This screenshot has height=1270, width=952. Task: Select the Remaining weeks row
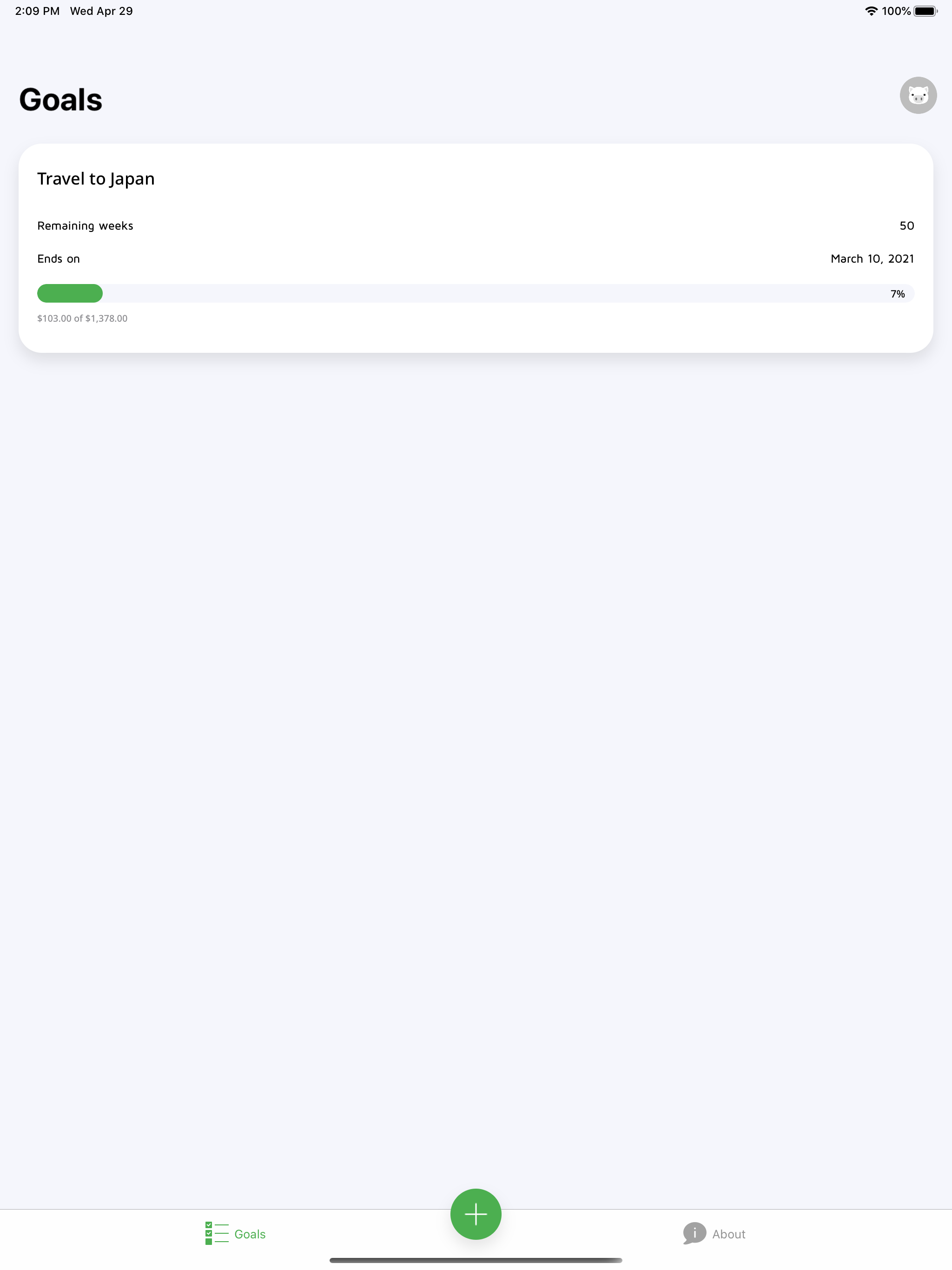(85, 225)
